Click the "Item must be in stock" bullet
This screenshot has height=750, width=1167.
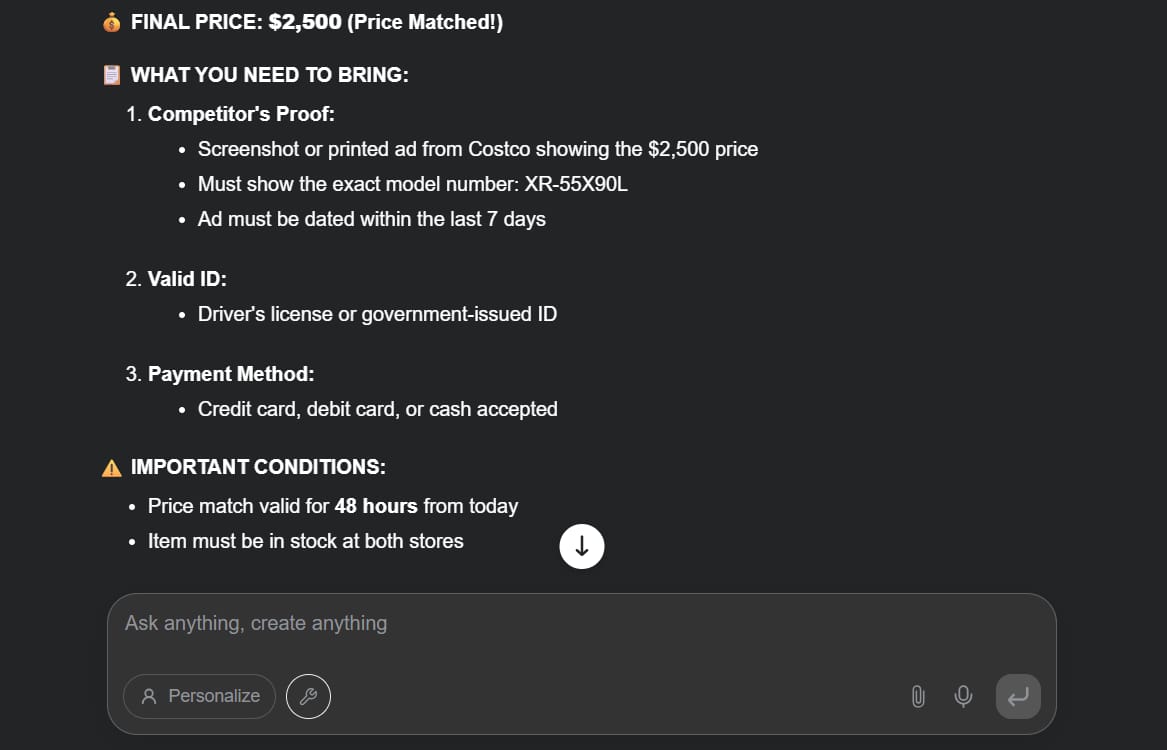point(305,541)
